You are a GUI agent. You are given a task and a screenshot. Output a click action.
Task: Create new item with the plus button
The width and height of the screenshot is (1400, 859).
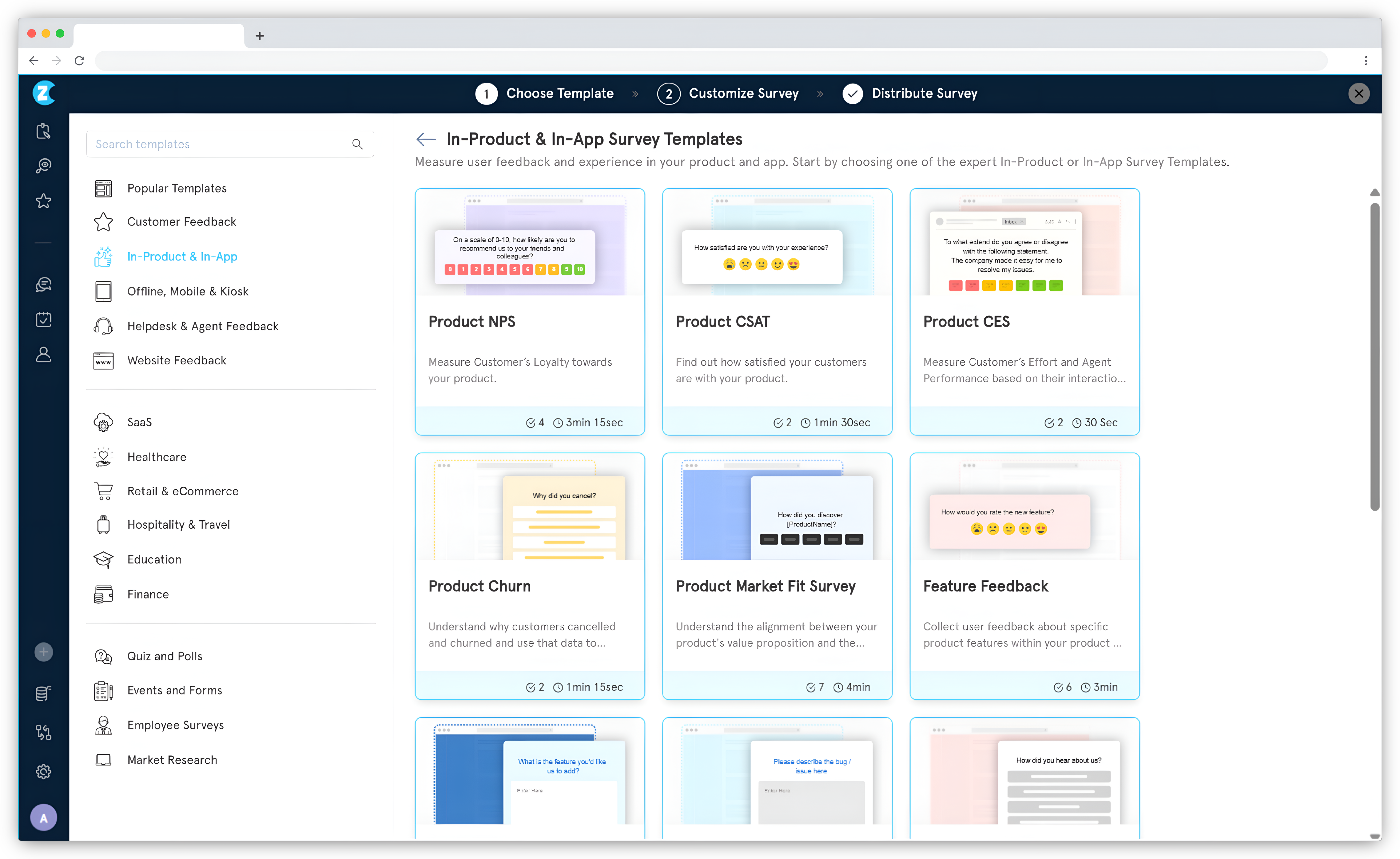click(x=44, y=652)
